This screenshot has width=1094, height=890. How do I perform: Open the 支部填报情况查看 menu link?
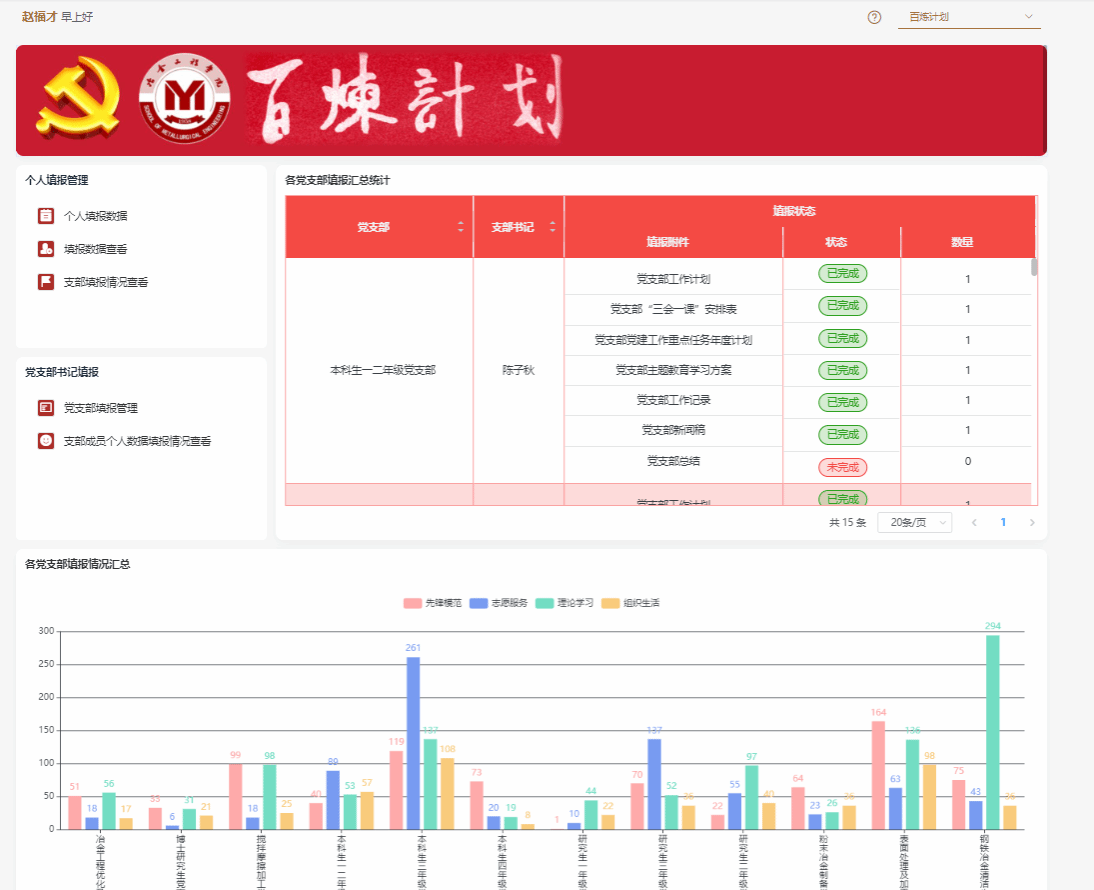click(x=106, y=282)
